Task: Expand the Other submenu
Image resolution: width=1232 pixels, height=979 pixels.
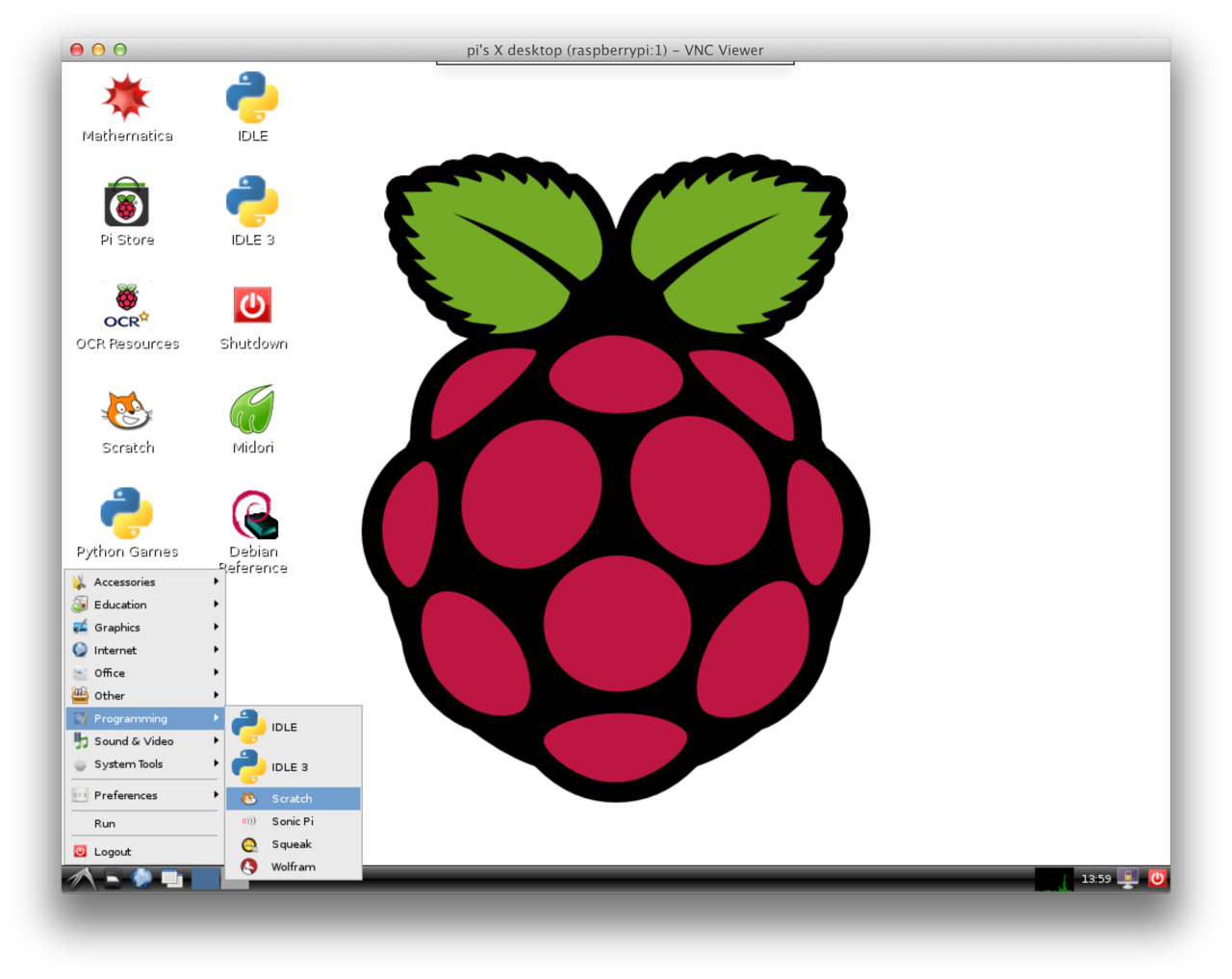Action: (x=145, y=696)
